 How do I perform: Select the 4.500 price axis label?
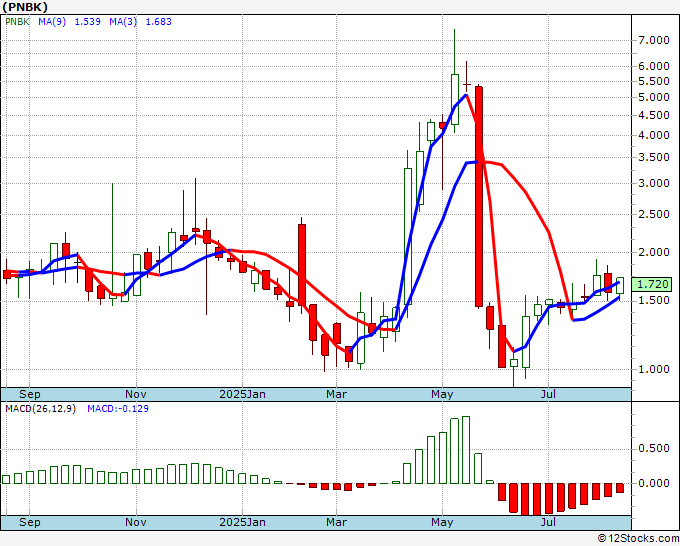point(654,115)
